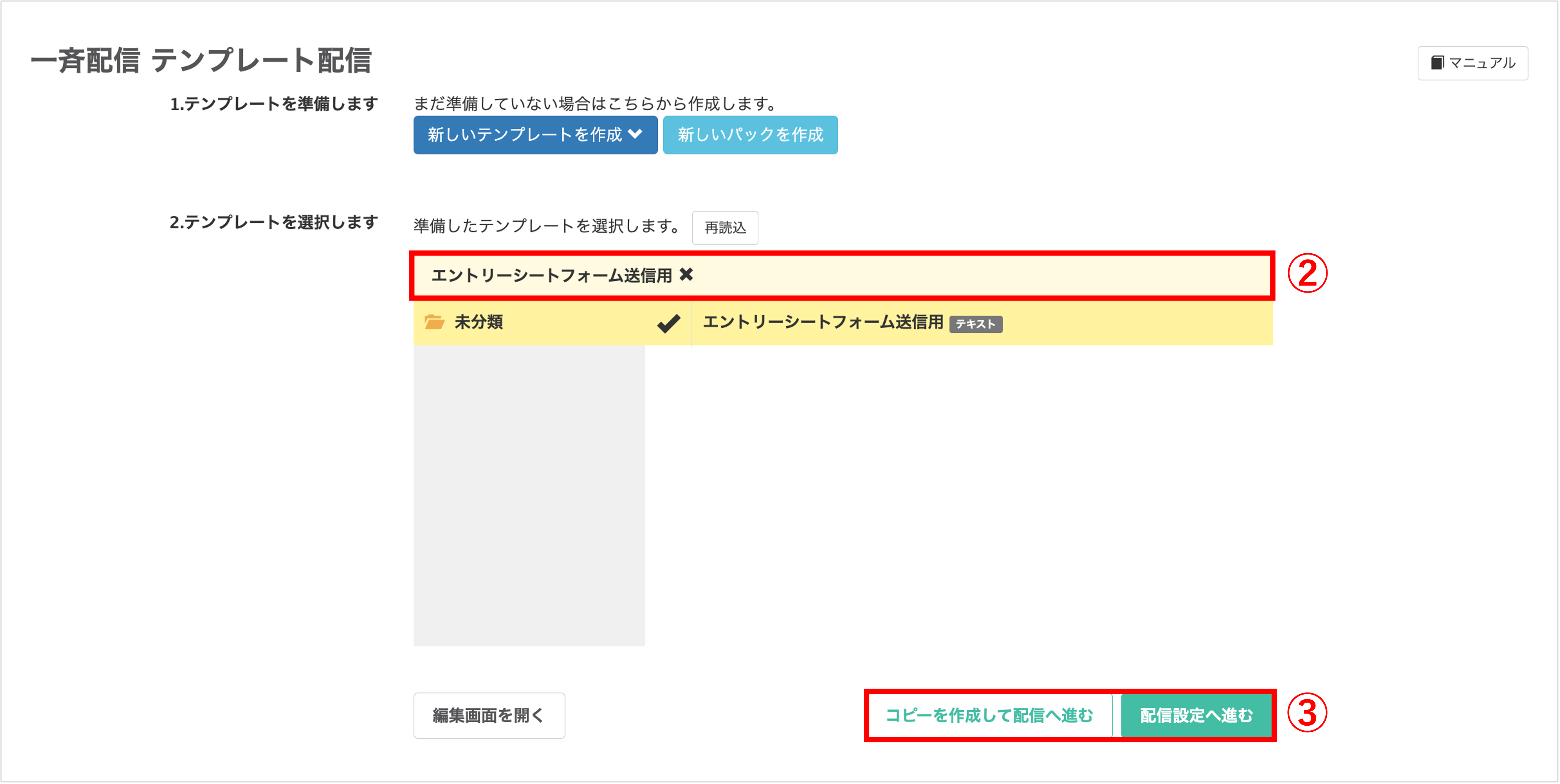
Task: Click the orange folder icon for 未分類
Action: click(x=434, y=322)
